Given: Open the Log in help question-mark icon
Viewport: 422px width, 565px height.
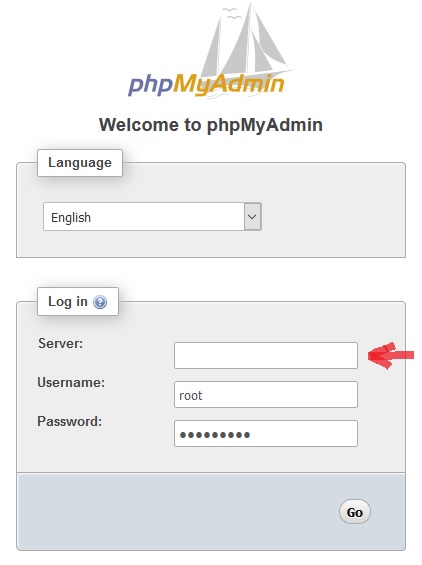Looking at the screenshot, I should pos(100,302).
